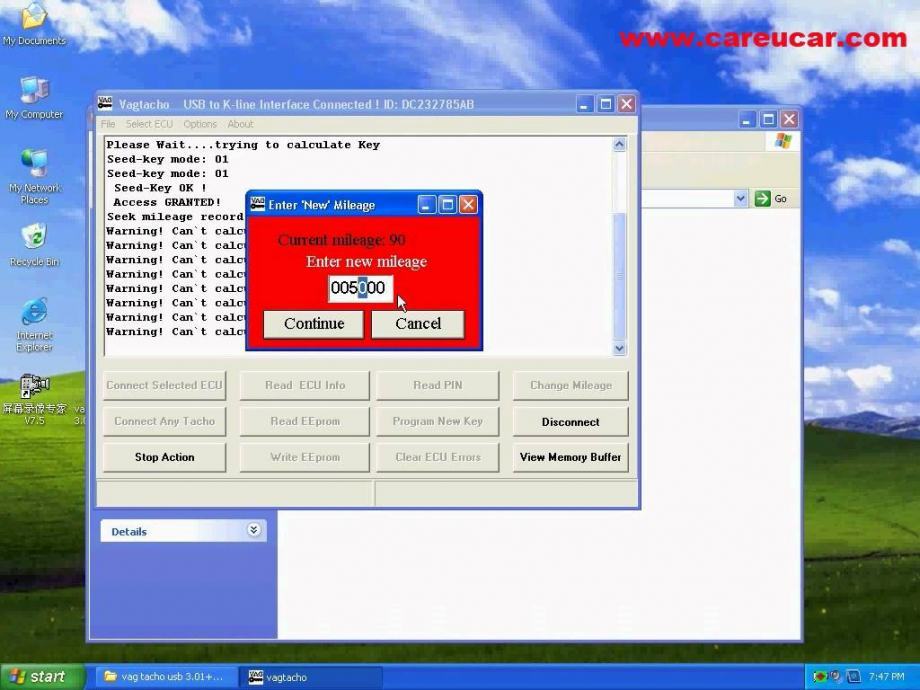Click the Connect Any Tacho button

[x=164, y=421]
